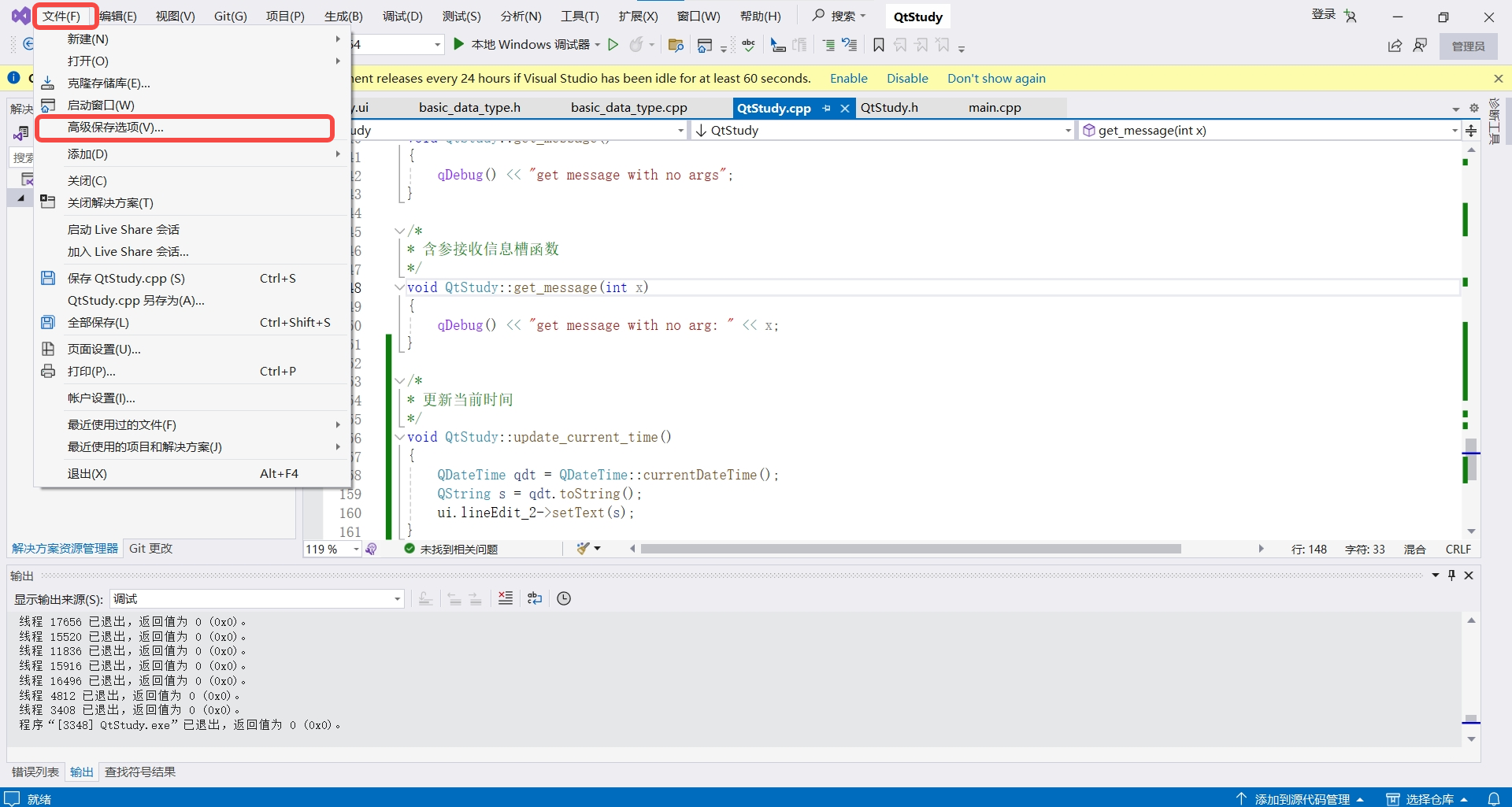Click the output panel scroll down arrow
This screenshot has width=1512, height=807.
[1471, 740]
